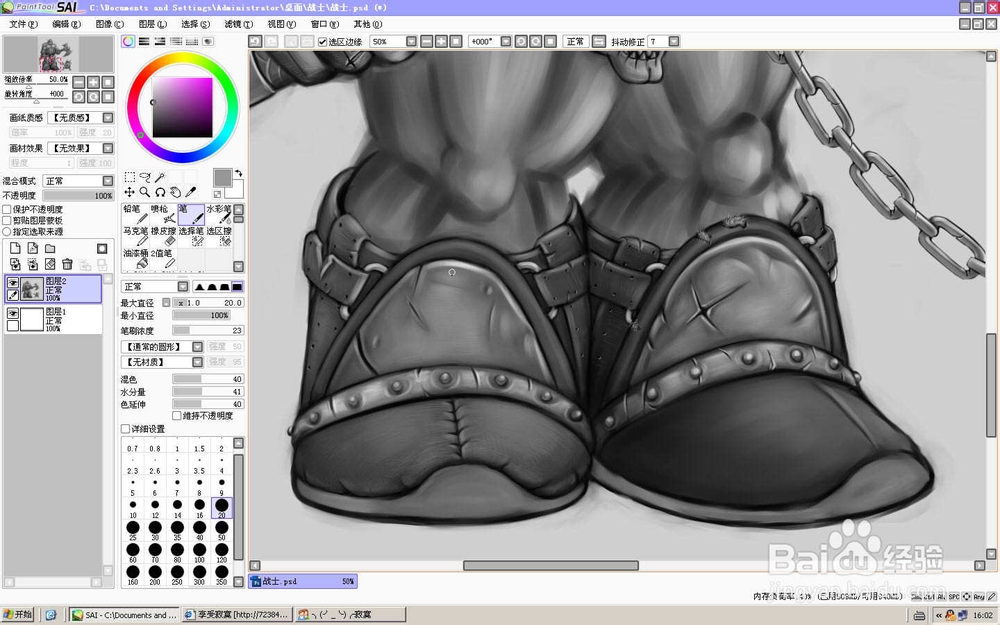The height and width of the screenshot is (625, 1000).
Task: Select the magic wand tool
Action: point(160,177)
